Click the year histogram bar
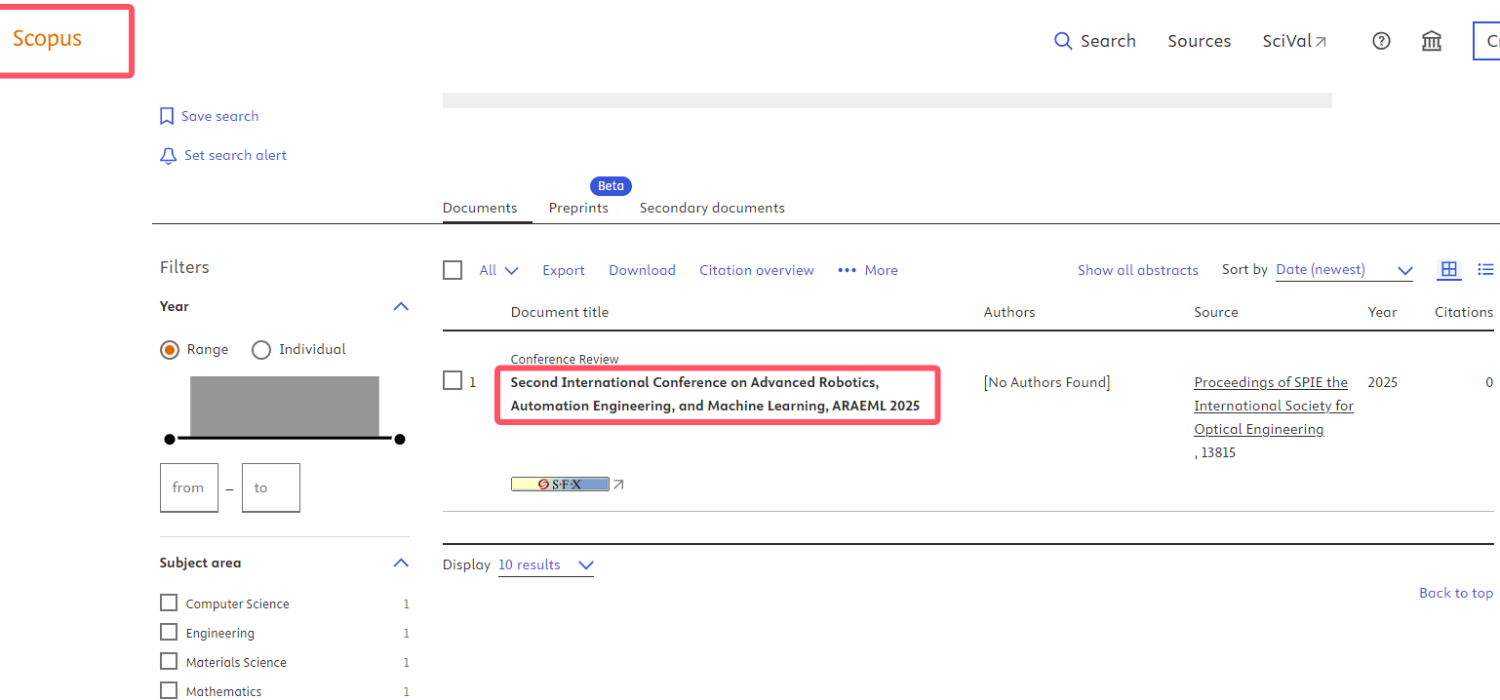This screenshot has width=1500, height=700. pyautogui.click(x=285, y=407)
